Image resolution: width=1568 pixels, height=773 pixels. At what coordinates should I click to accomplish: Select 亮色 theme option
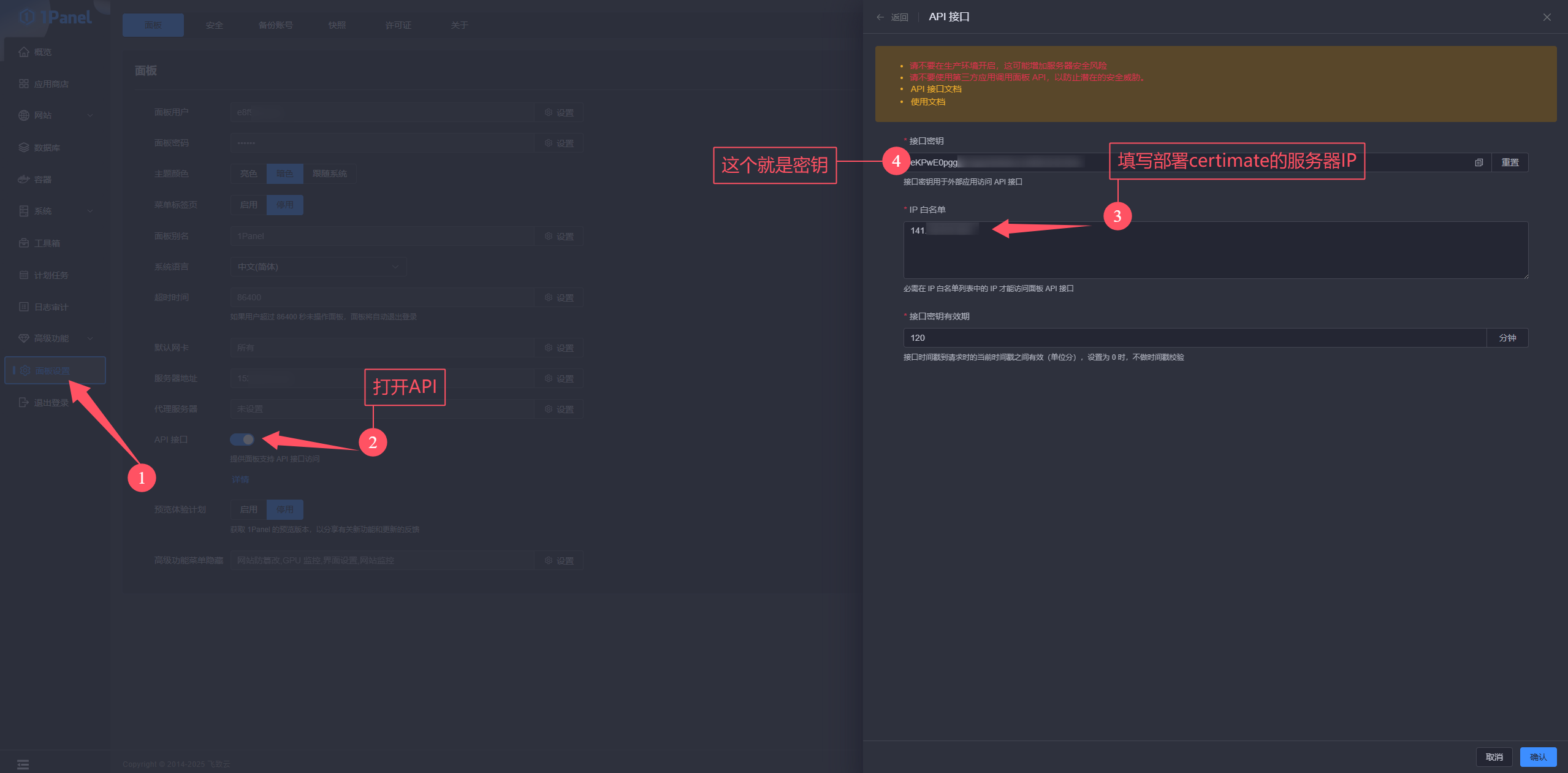click(x=249, y=174)
